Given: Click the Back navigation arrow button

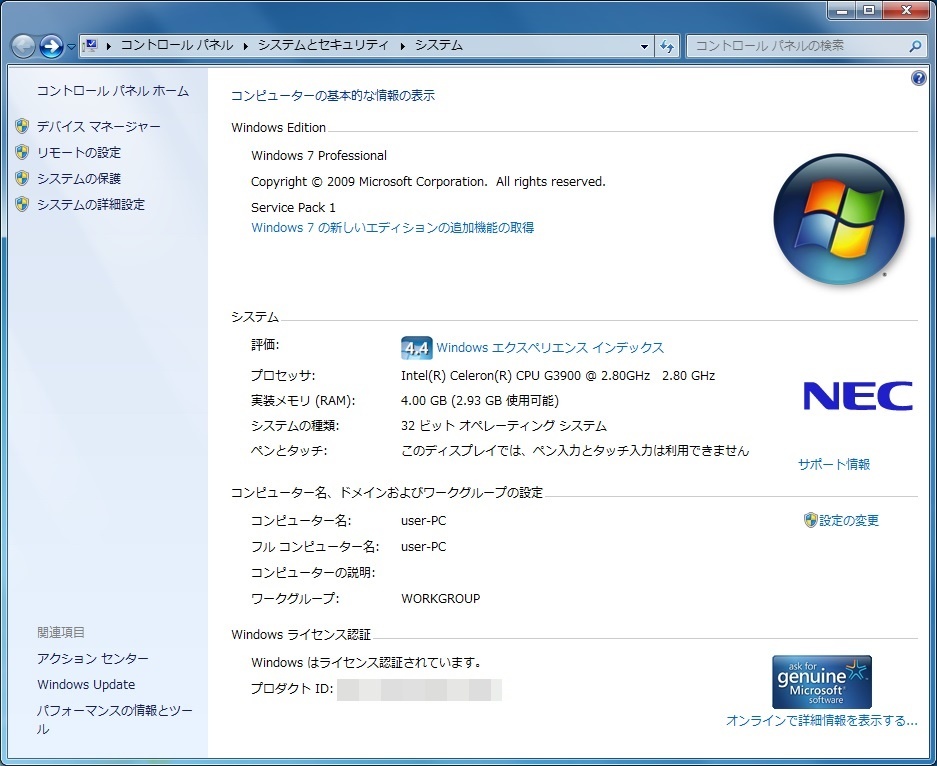Looking at the screenshot, I should click(24, 46).
